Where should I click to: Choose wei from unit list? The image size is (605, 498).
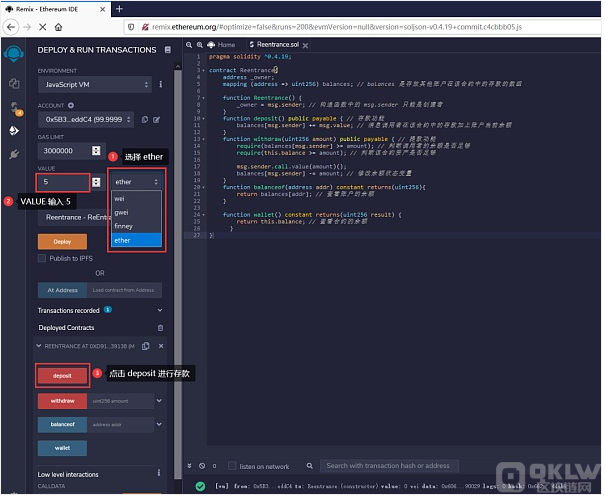tap(136, 198)
